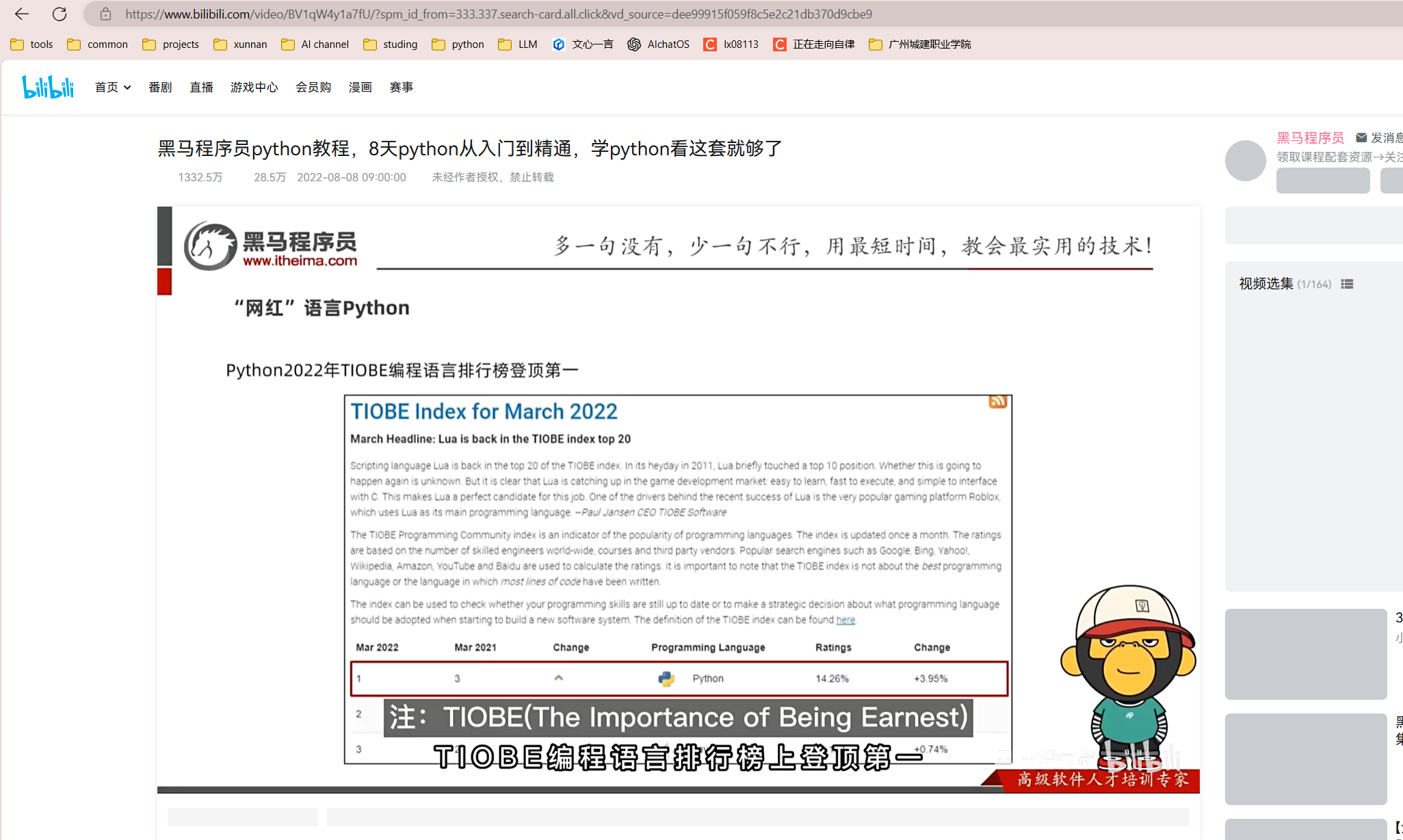Open the first recommended video thumbnail
Viewport: 1403px width, 840px height.
pyautogui.click(x=1306, y=654)
